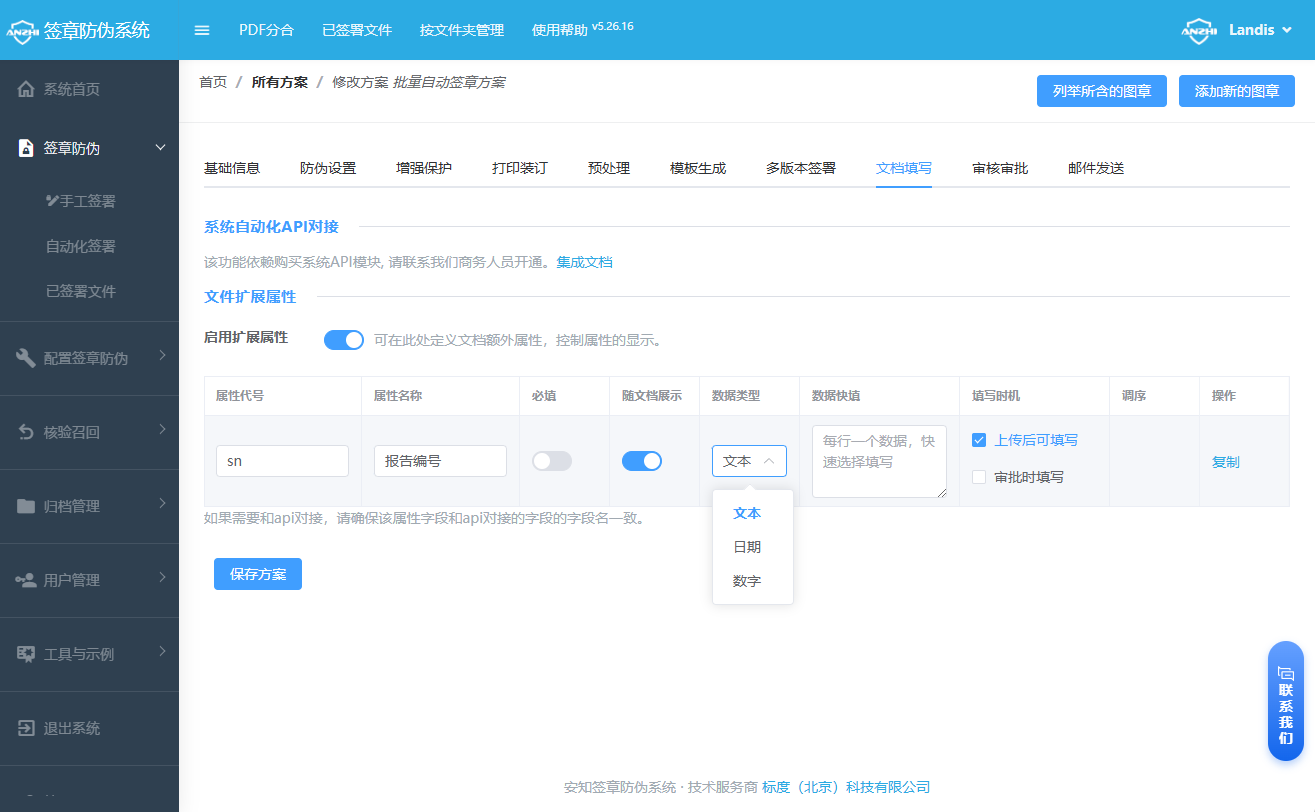Collapse the 文本 data type dropdown

[749, 461]
